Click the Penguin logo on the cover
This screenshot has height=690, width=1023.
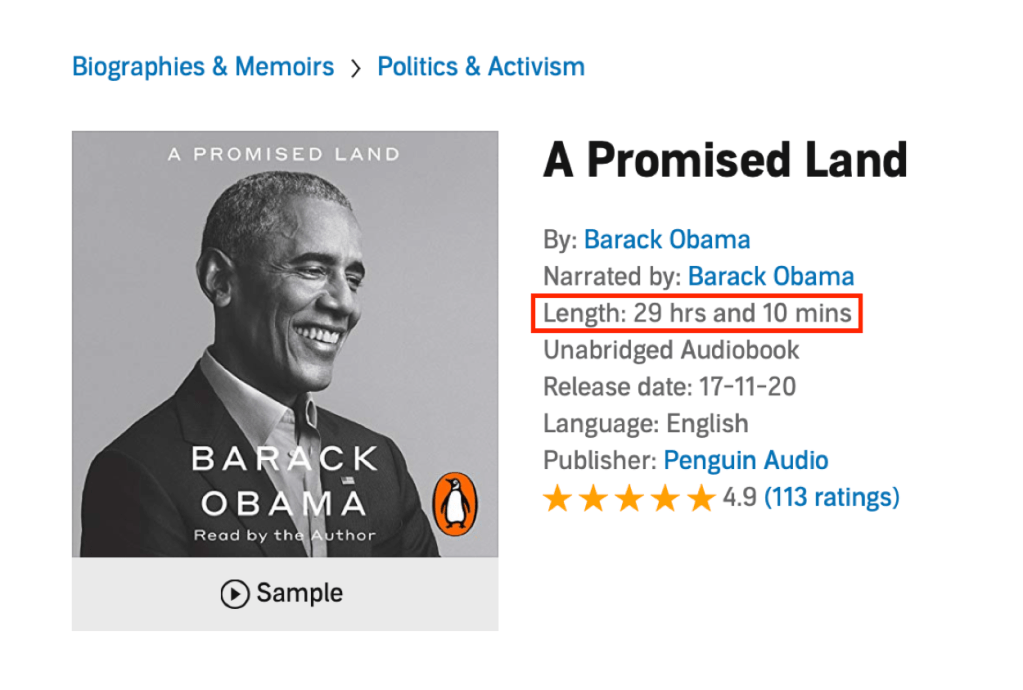coord(455,499)
